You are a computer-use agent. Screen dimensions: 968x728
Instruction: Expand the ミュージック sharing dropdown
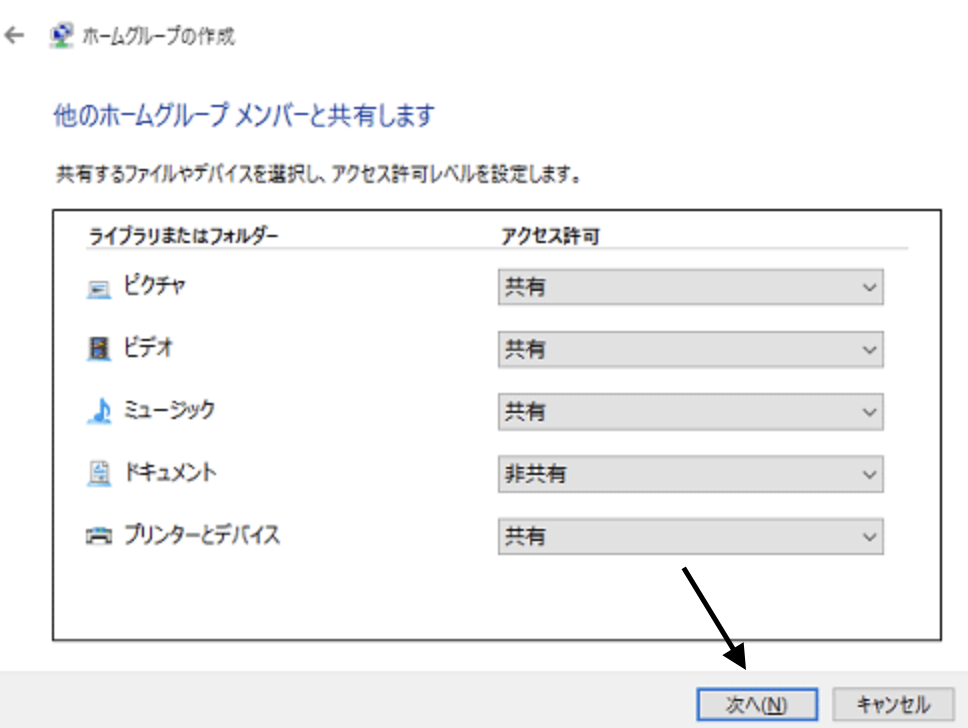690,412
